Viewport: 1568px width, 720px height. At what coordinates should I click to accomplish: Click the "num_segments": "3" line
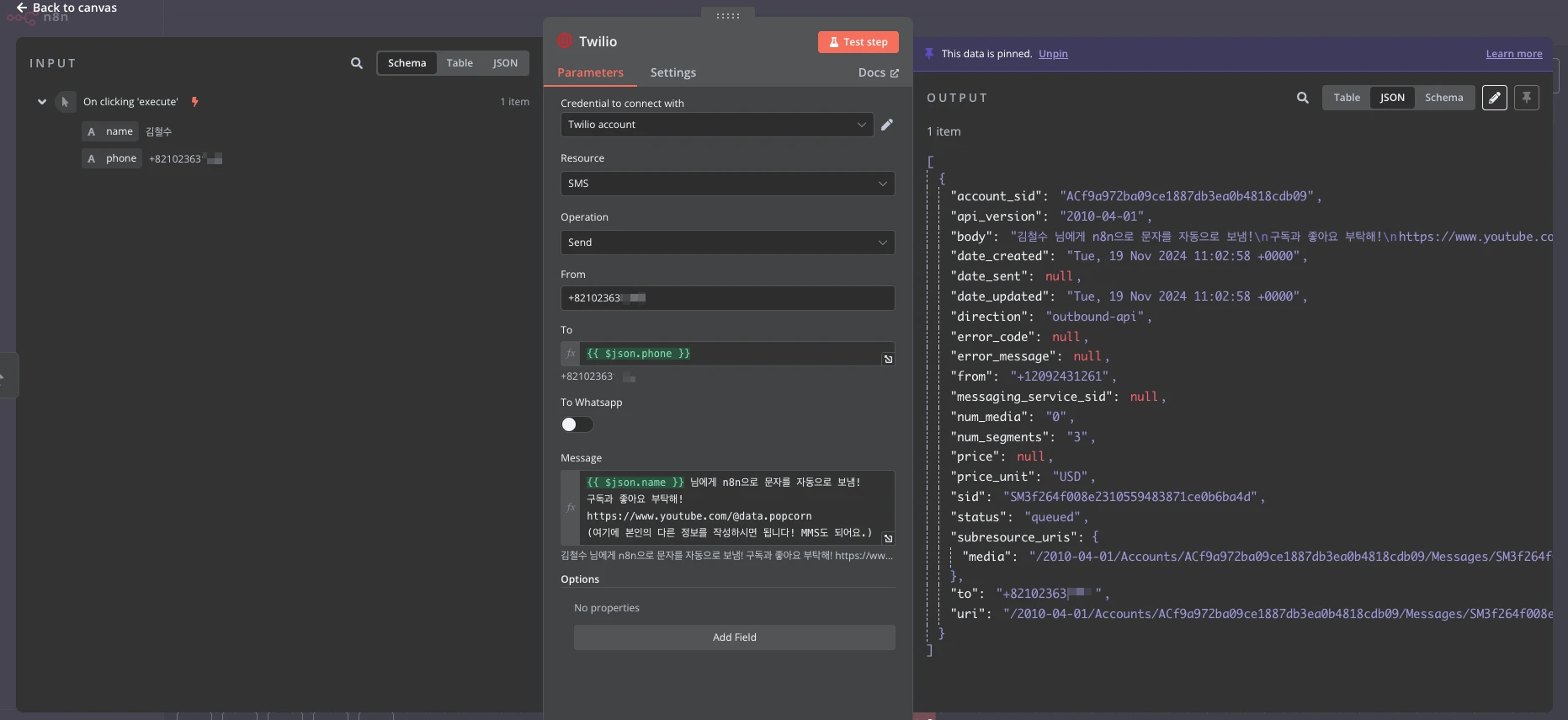pos(1023,437)
